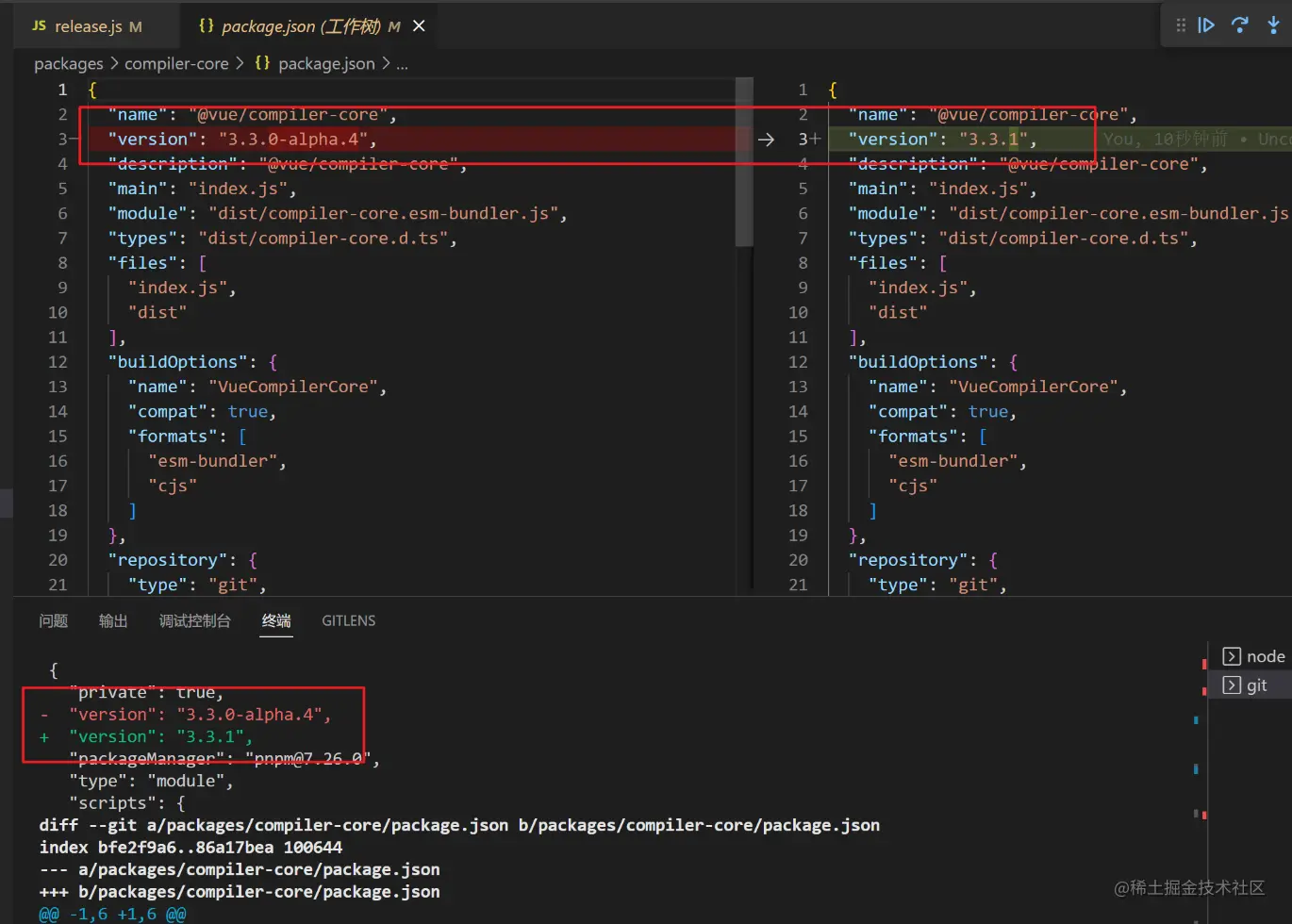Click "buildOptions" key in the modified editor
Image resolution: width=1292 pixels, height=924 pixels.
(x=919, y=362)
